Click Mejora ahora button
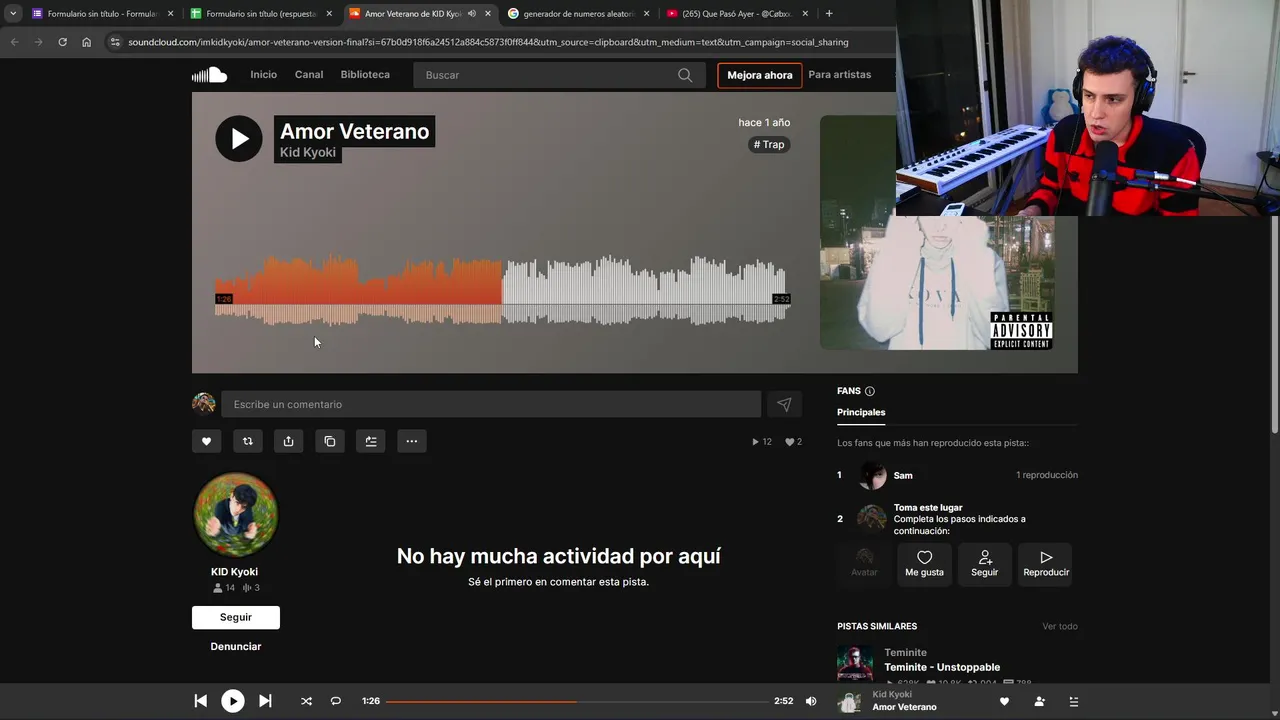This screenshot has height=720, width=1280. [x=760, y=75]
